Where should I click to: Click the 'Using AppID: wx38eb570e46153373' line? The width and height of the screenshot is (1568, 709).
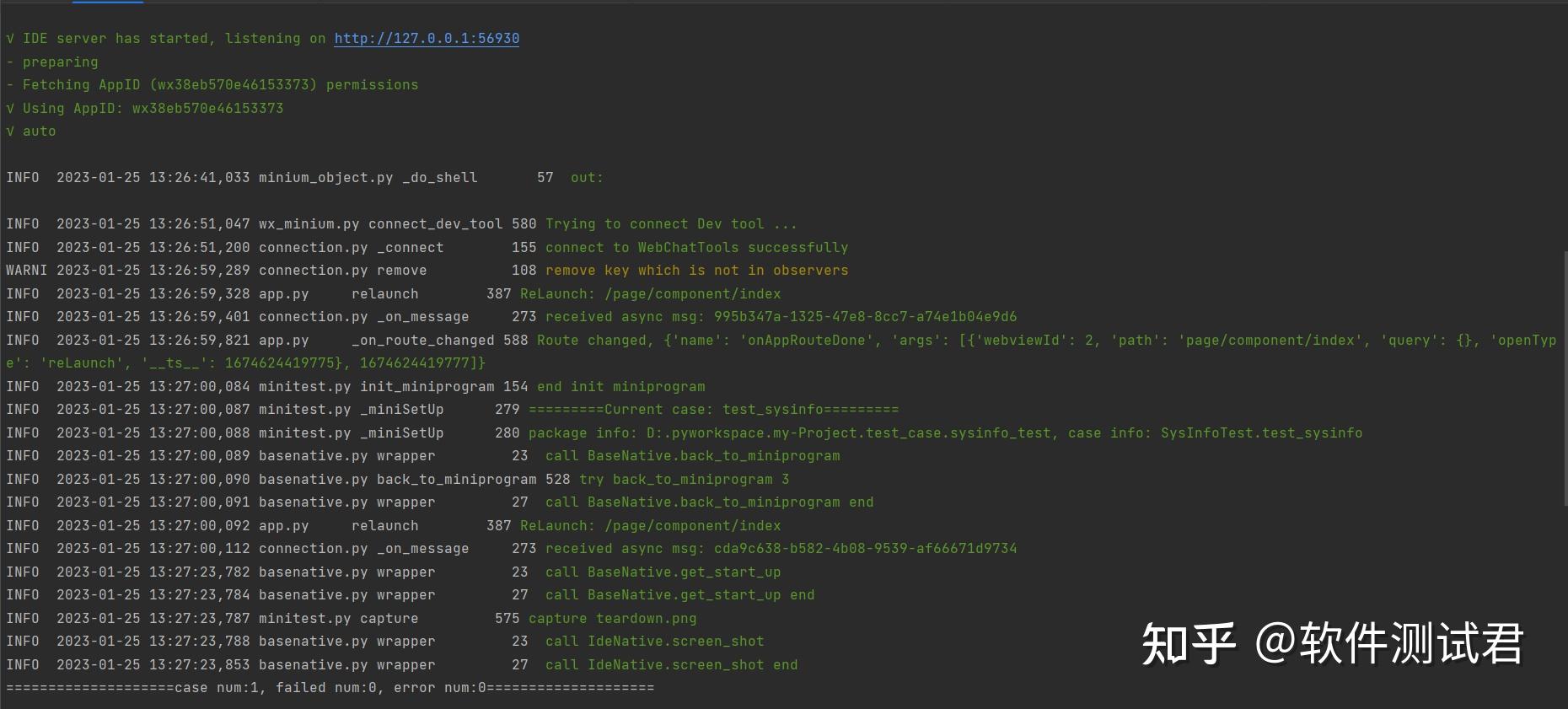coord(144,109)
